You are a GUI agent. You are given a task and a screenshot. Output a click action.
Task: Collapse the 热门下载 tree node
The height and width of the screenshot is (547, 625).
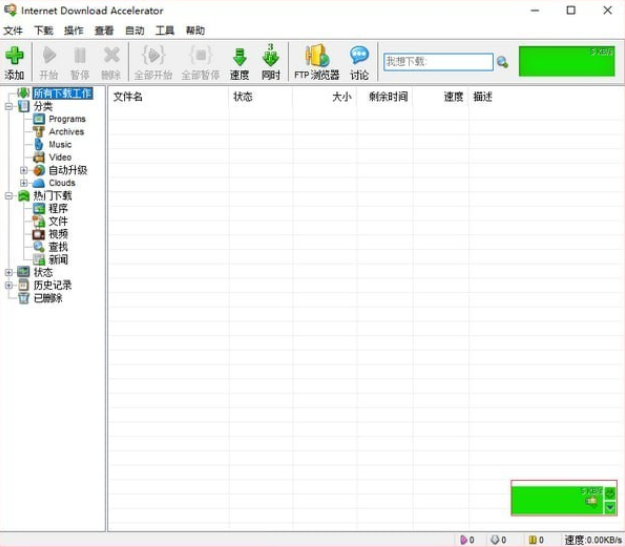click(9, 196)
